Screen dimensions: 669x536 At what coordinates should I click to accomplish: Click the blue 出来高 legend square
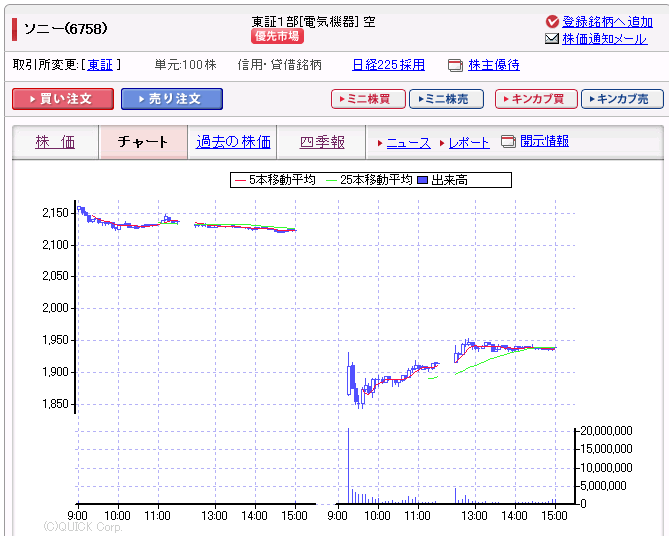tap(422, 180)
